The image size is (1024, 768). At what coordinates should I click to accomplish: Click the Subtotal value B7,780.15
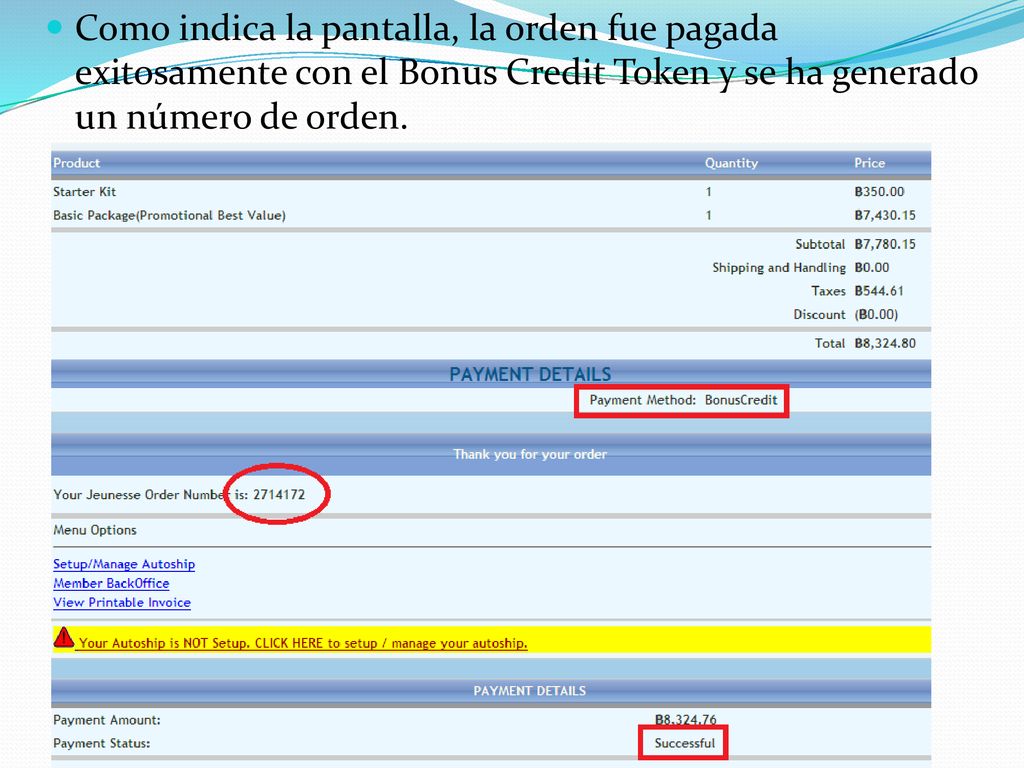click(885, 244)
